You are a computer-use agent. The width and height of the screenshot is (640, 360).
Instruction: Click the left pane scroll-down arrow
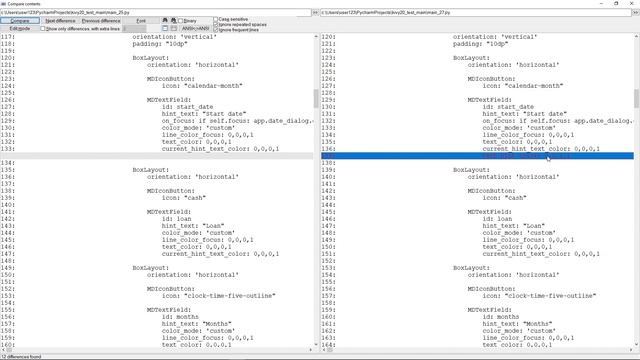click(x=316, y=345)
